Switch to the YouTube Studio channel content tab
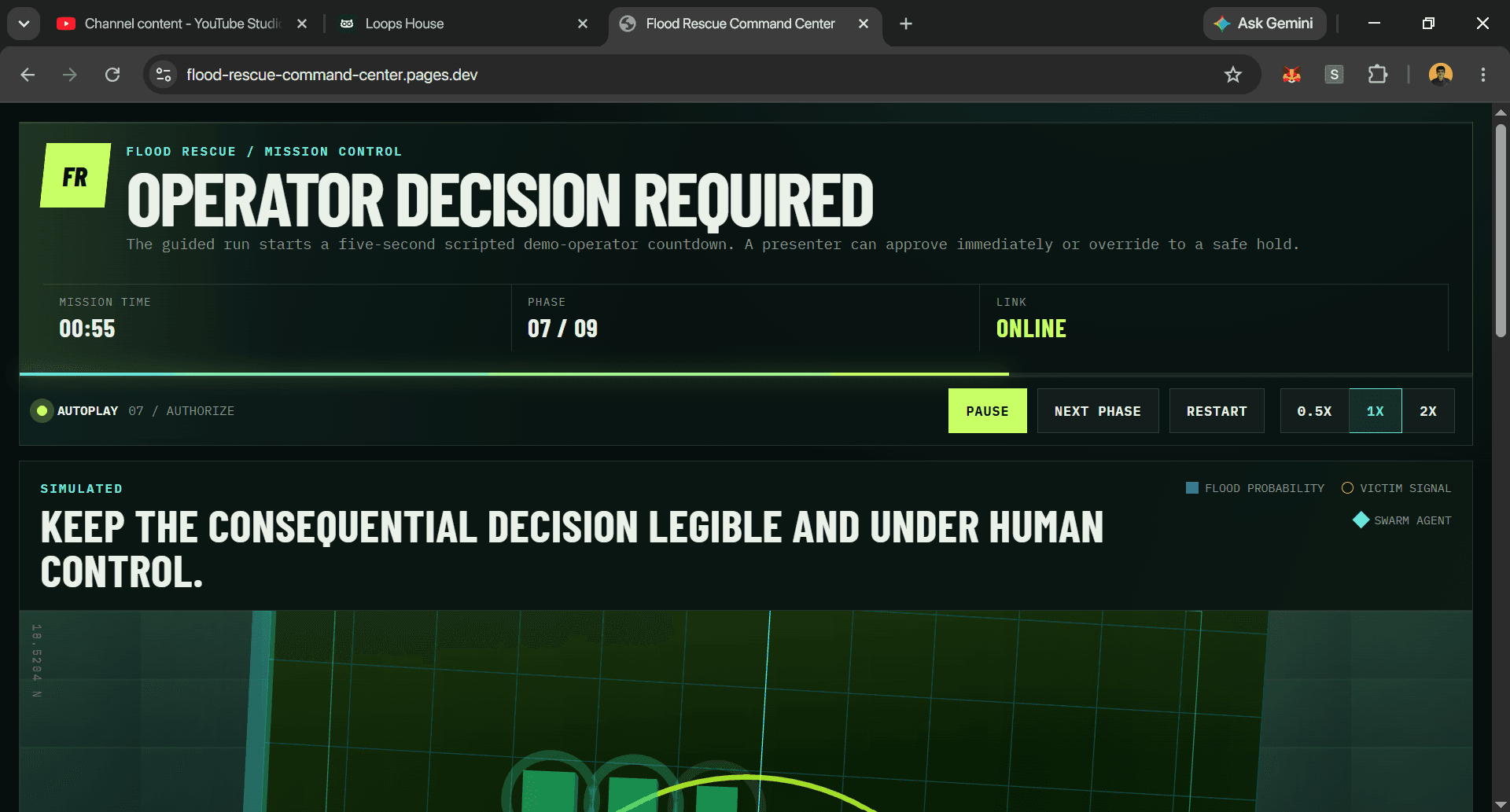Screen dimensions: 1510x812 pos(181,24)
